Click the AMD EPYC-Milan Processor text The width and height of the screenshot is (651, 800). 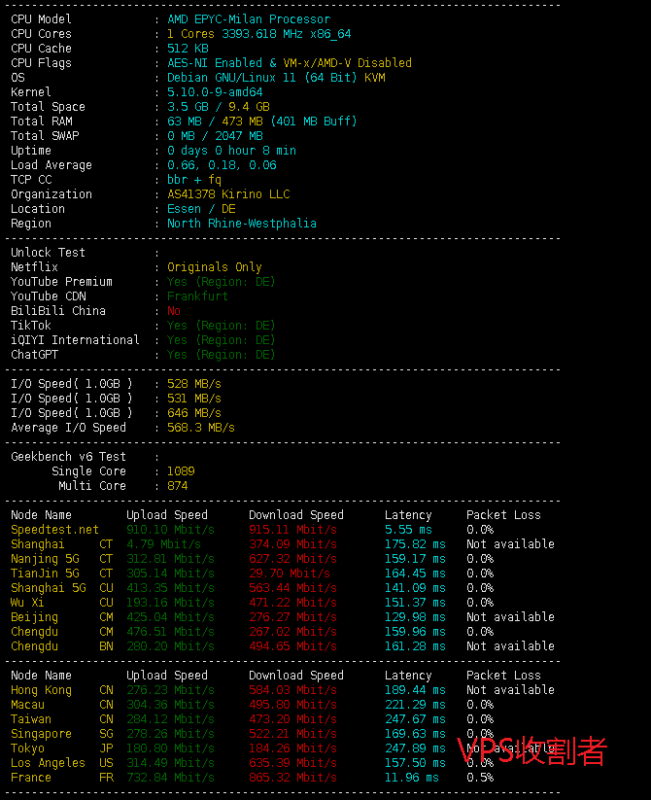click(248, 19)
